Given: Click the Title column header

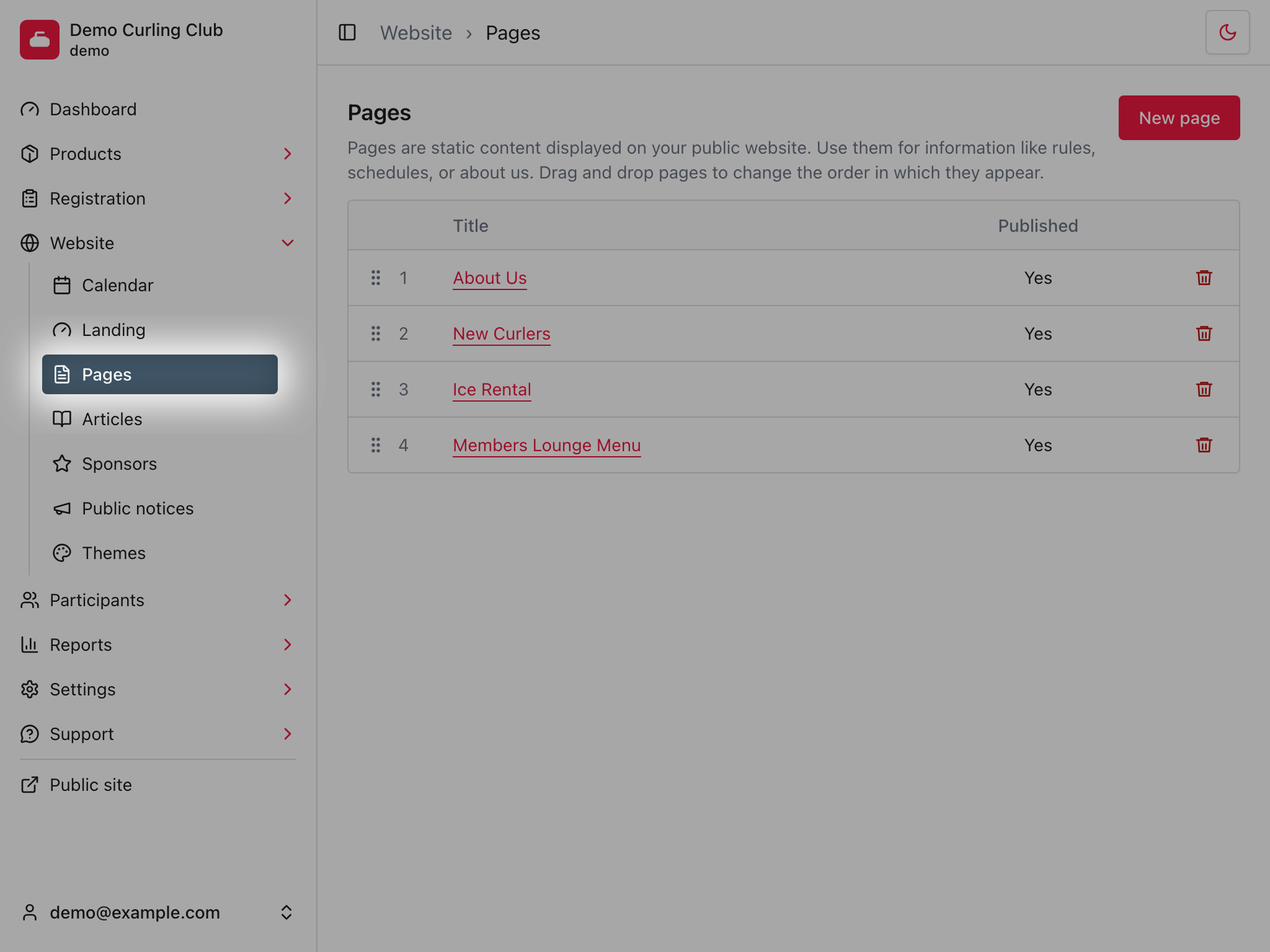Looking at the screenshot, I should (470, 226).
